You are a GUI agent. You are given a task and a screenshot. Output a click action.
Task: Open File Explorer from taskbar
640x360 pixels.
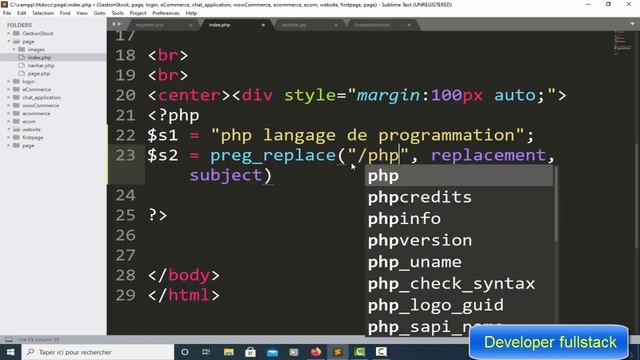(229, 352)
